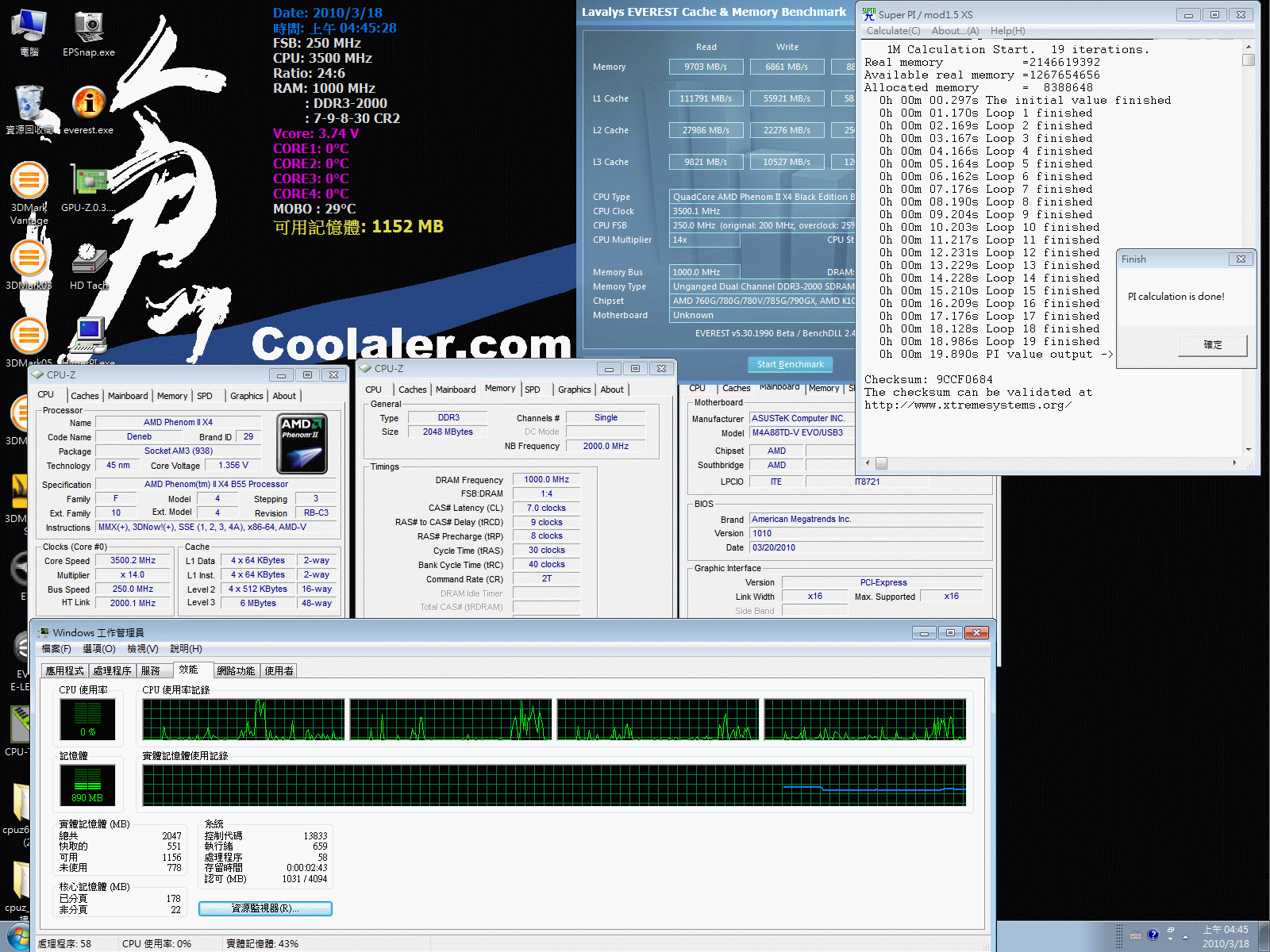Click the L1 Cache Read value 111791 MB/s
Image resolution: width=1270 pixels, height=952 pixels.
706,98
